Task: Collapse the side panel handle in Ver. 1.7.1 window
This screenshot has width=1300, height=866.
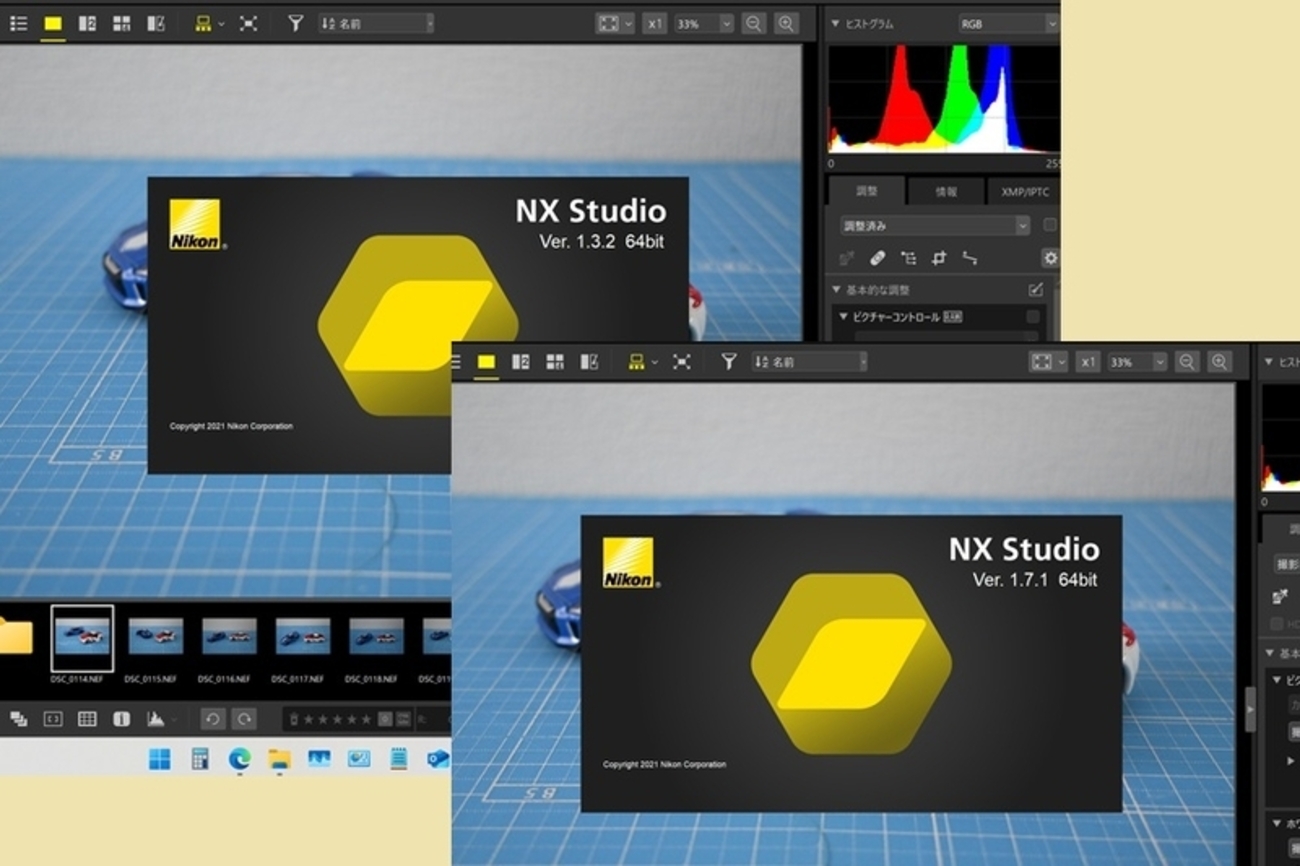Action: (x=1250, y=708)
